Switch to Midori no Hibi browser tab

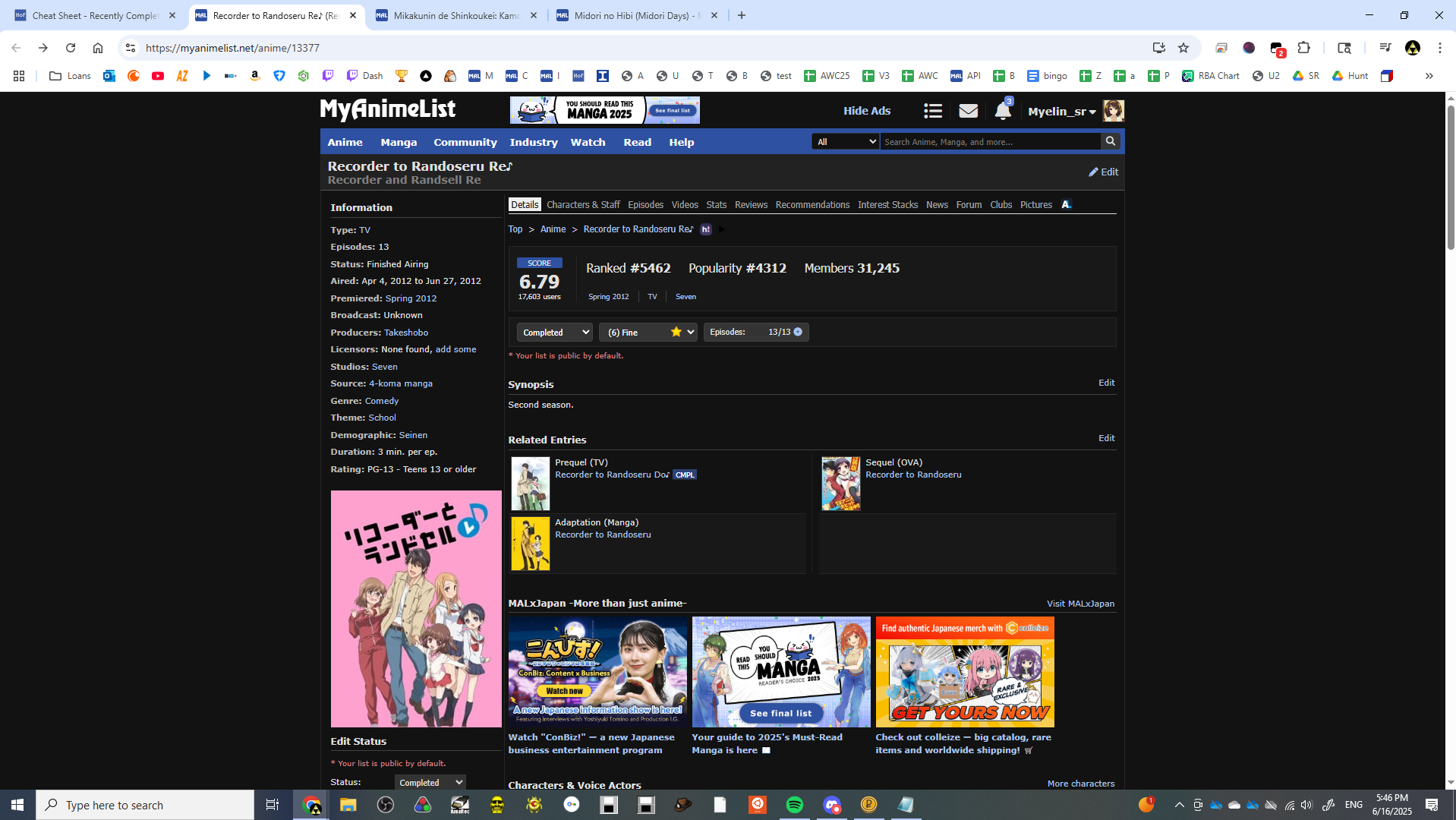coord(638,15)
